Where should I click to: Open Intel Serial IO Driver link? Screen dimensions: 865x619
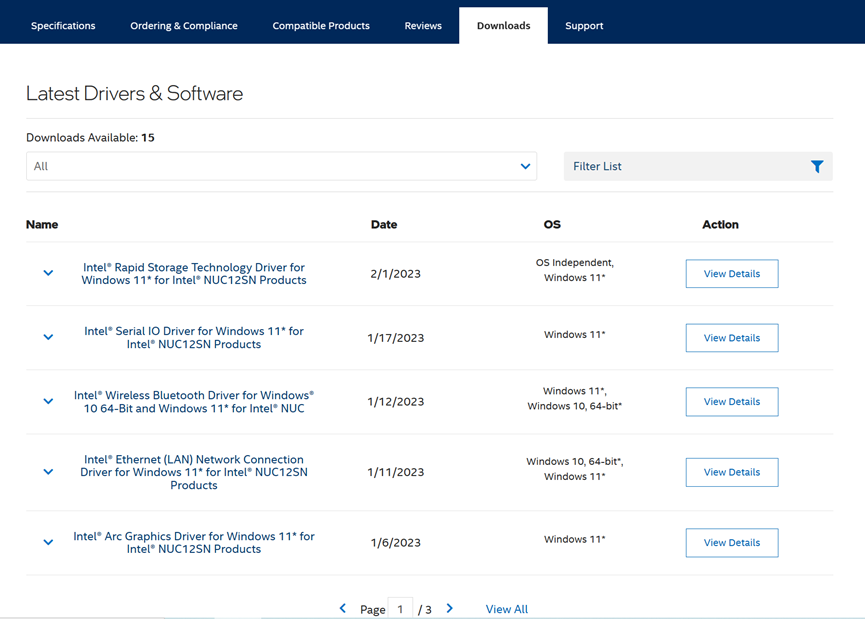[x=194, y=338]
